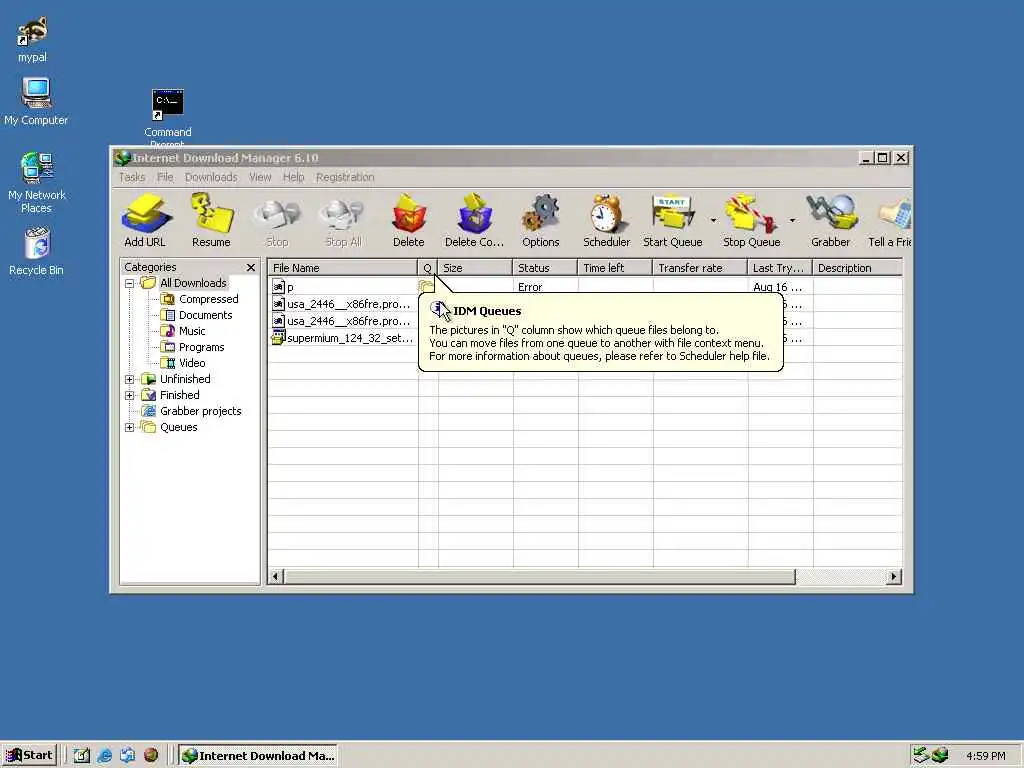Click the queue icon in p row
The height and width of the screenshot is (768, 1024).
(426, 286)
